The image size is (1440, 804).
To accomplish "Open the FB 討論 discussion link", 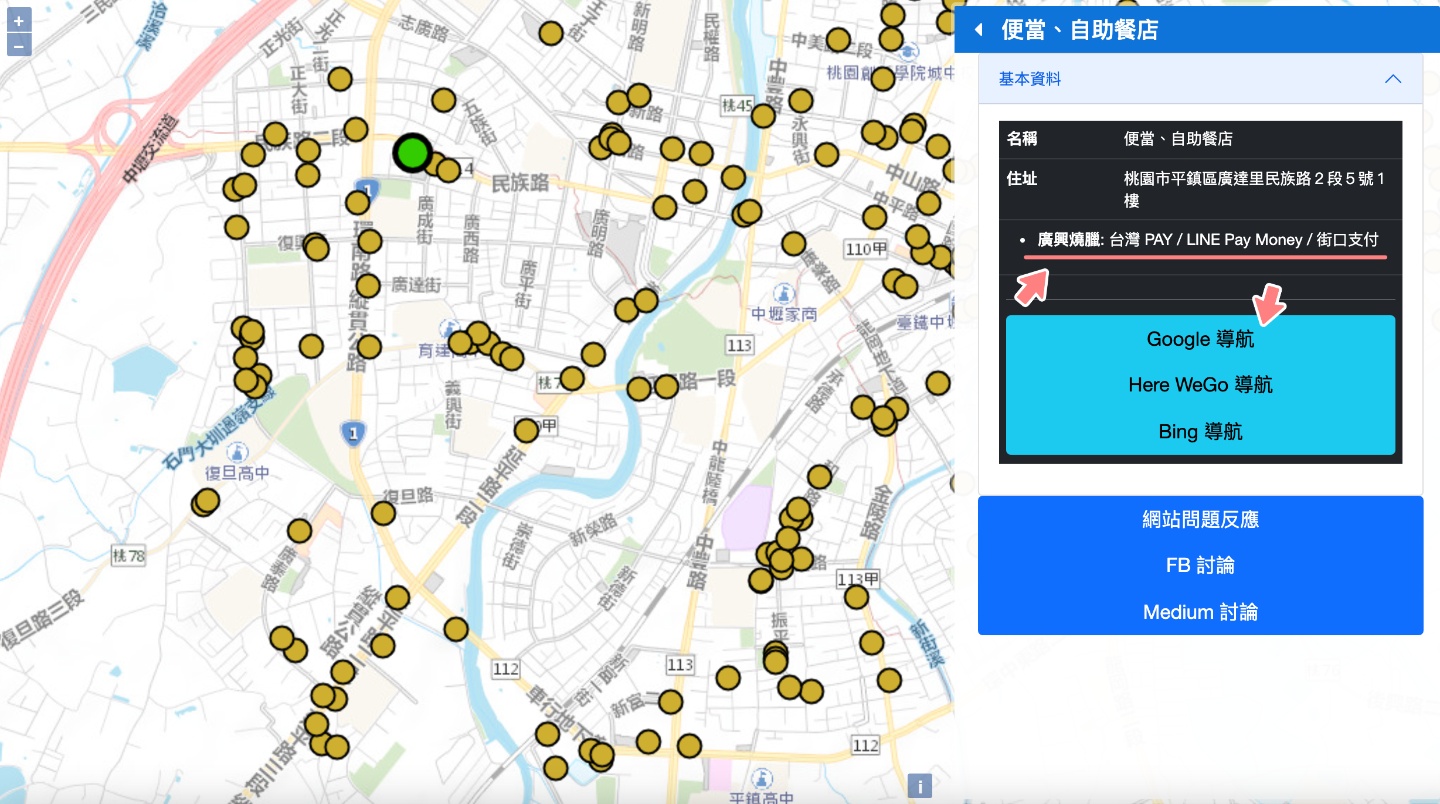I will [1199, 565].
